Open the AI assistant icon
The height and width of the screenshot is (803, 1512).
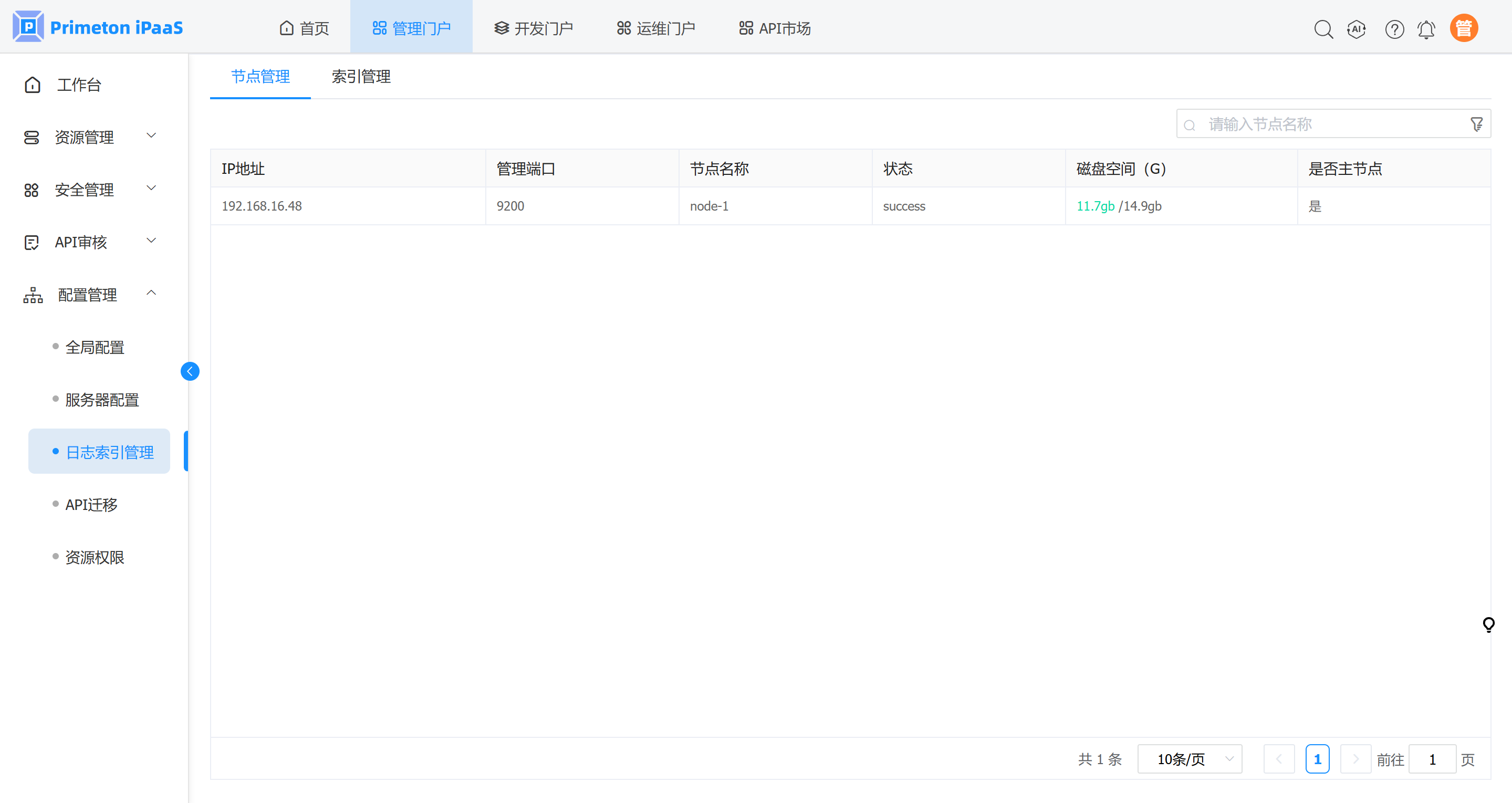[x=1357, y=29]
